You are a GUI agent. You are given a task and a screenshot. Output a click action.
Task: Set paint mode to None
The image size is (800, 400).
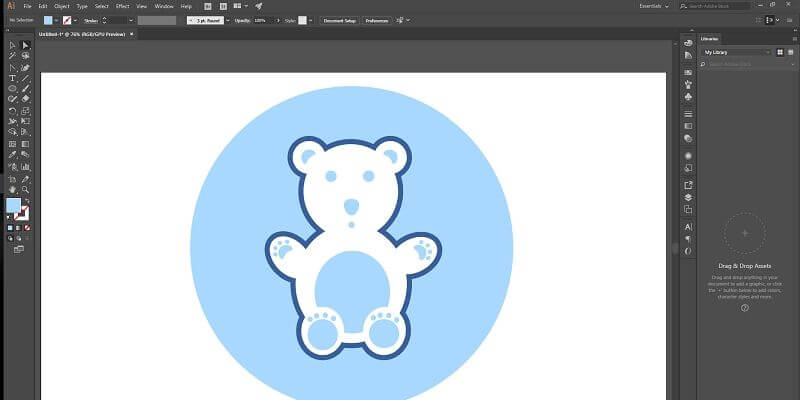click(27, 228)
